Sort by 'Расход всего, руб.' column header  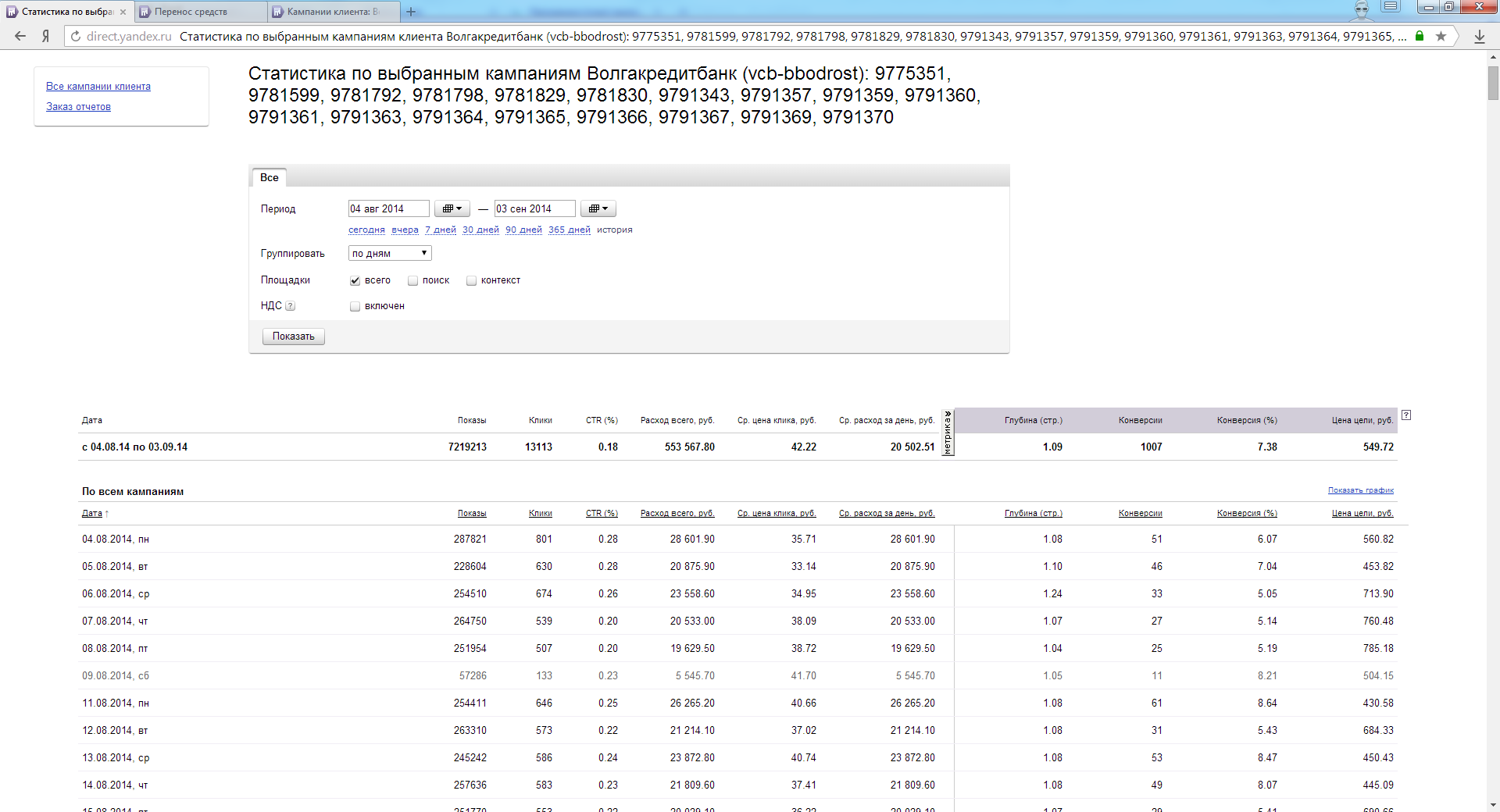click(677, 513)
